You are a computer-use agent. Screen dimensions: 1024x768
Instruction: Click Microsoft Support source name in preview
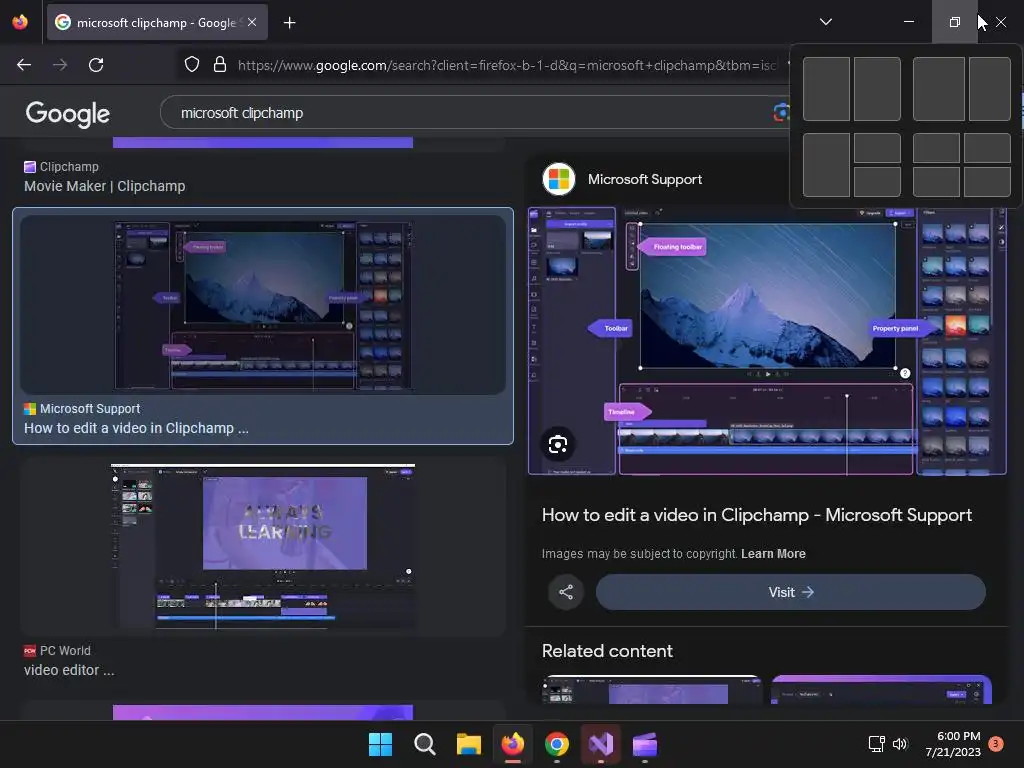[x=645, y=180]
